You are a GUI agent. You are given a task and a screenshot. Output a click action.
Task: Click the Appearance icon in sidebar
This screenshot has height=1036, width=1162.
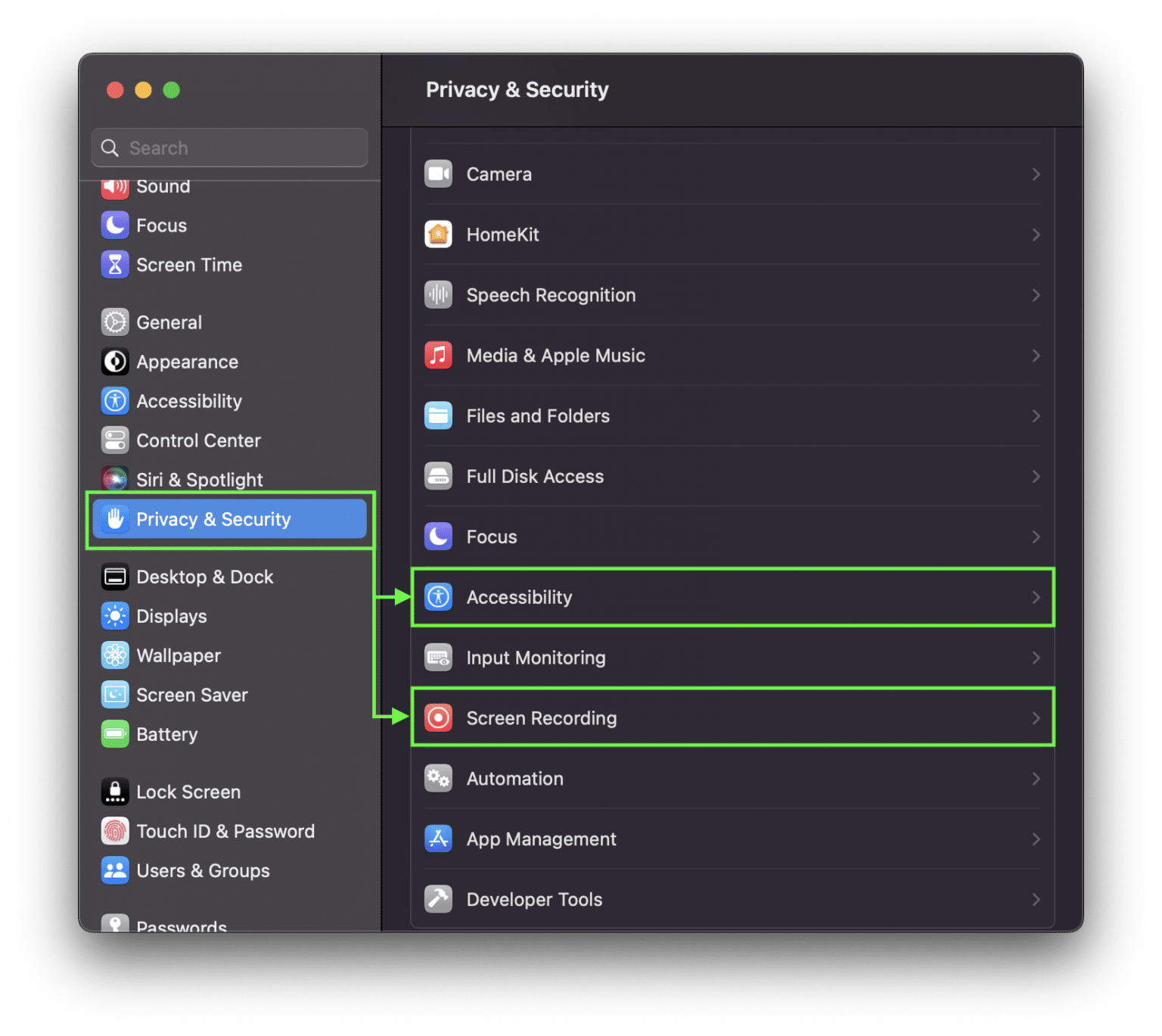click(x=115, y=362)
